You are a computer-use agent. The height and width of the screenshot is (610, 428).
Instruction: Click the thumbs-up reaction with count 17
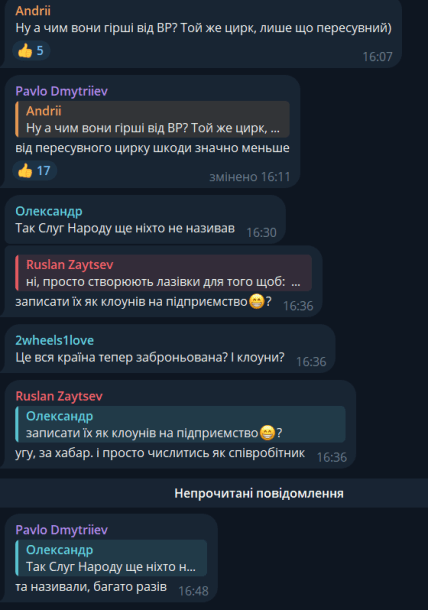pos(35,170)
